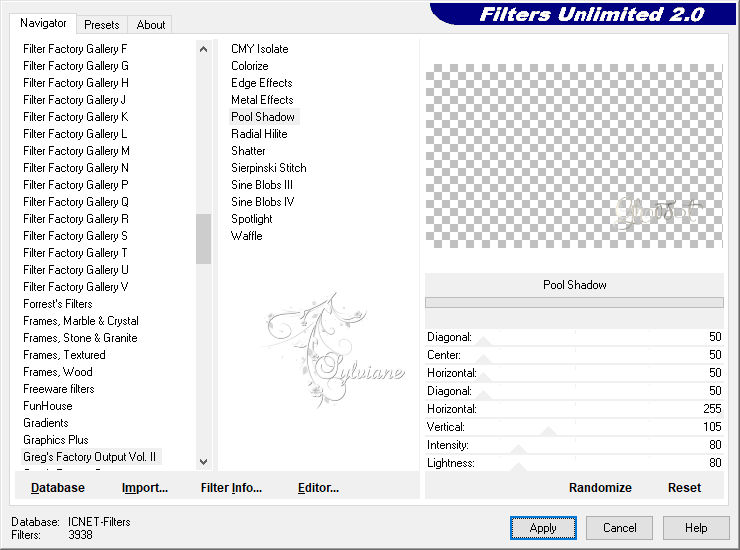The width and height of the screenshot is (740, 550).
Task: Pick the CMY Isolate filter
Action: pos(260,49)
